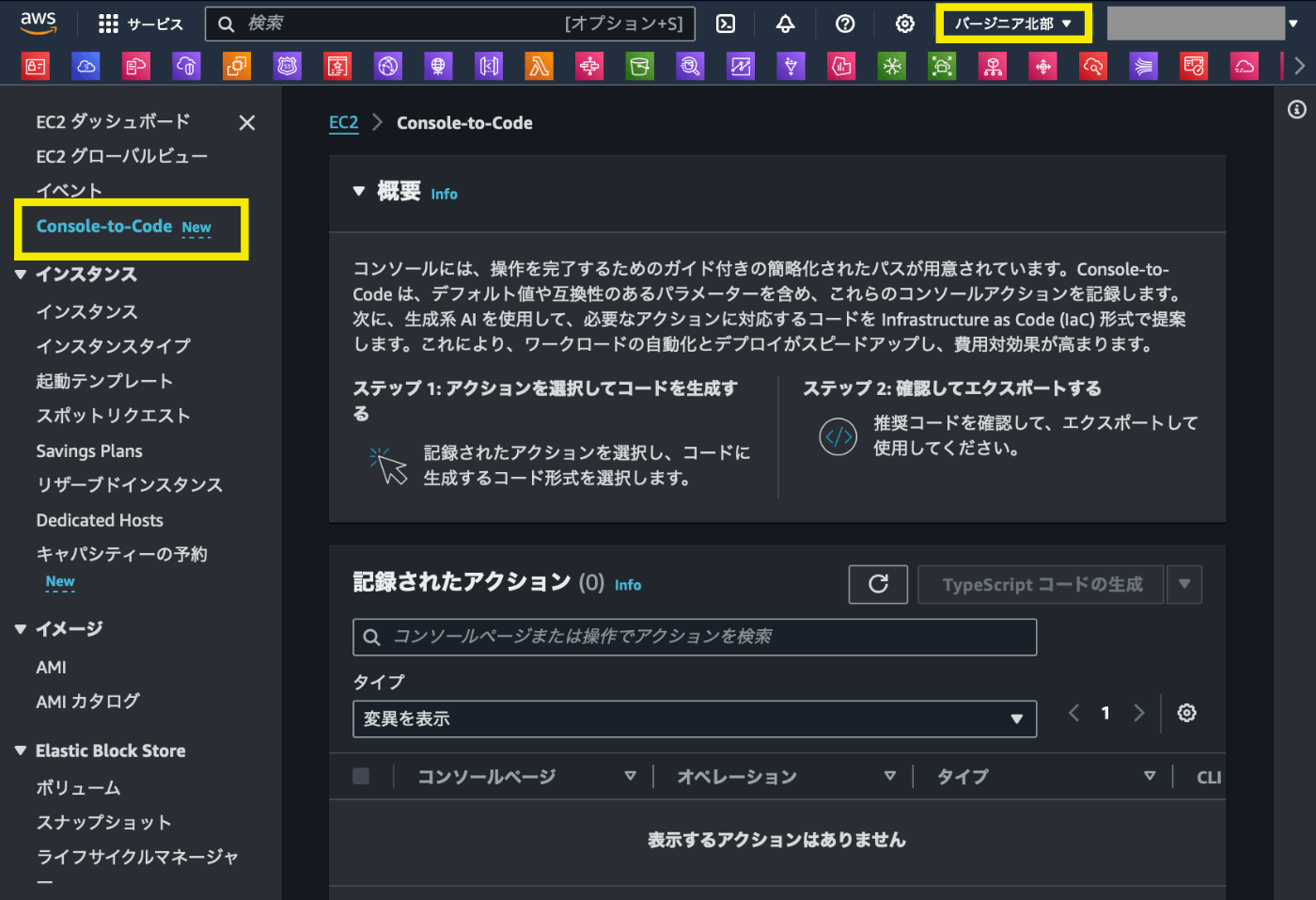Open the IAM shortcut in favorites bar
Screen dimensions: 1316x900
point(36,66)
